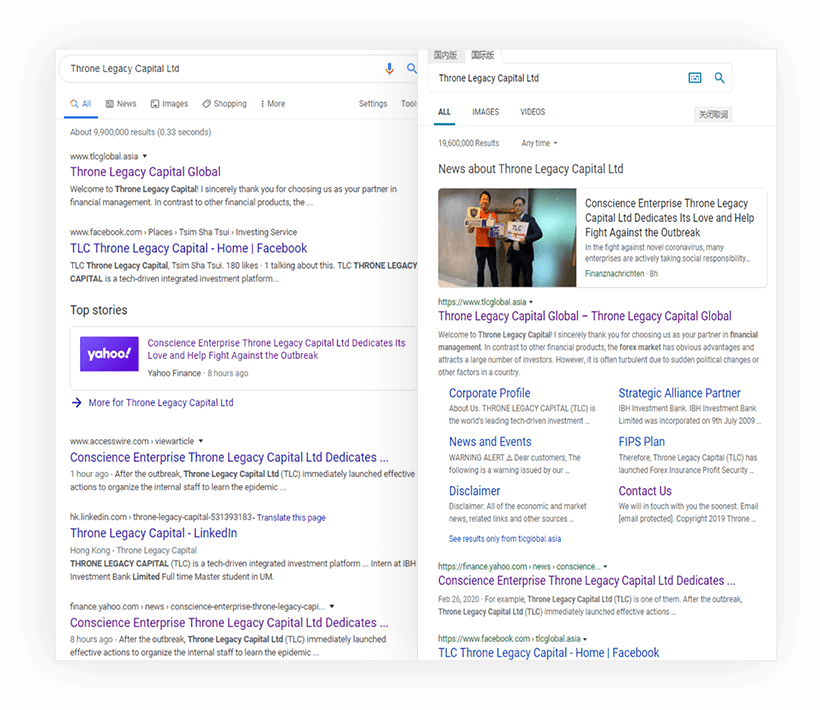This screenshot has width=820, height=710.
Task: Click the Bing news photo thumbnail
Action: 507,238
